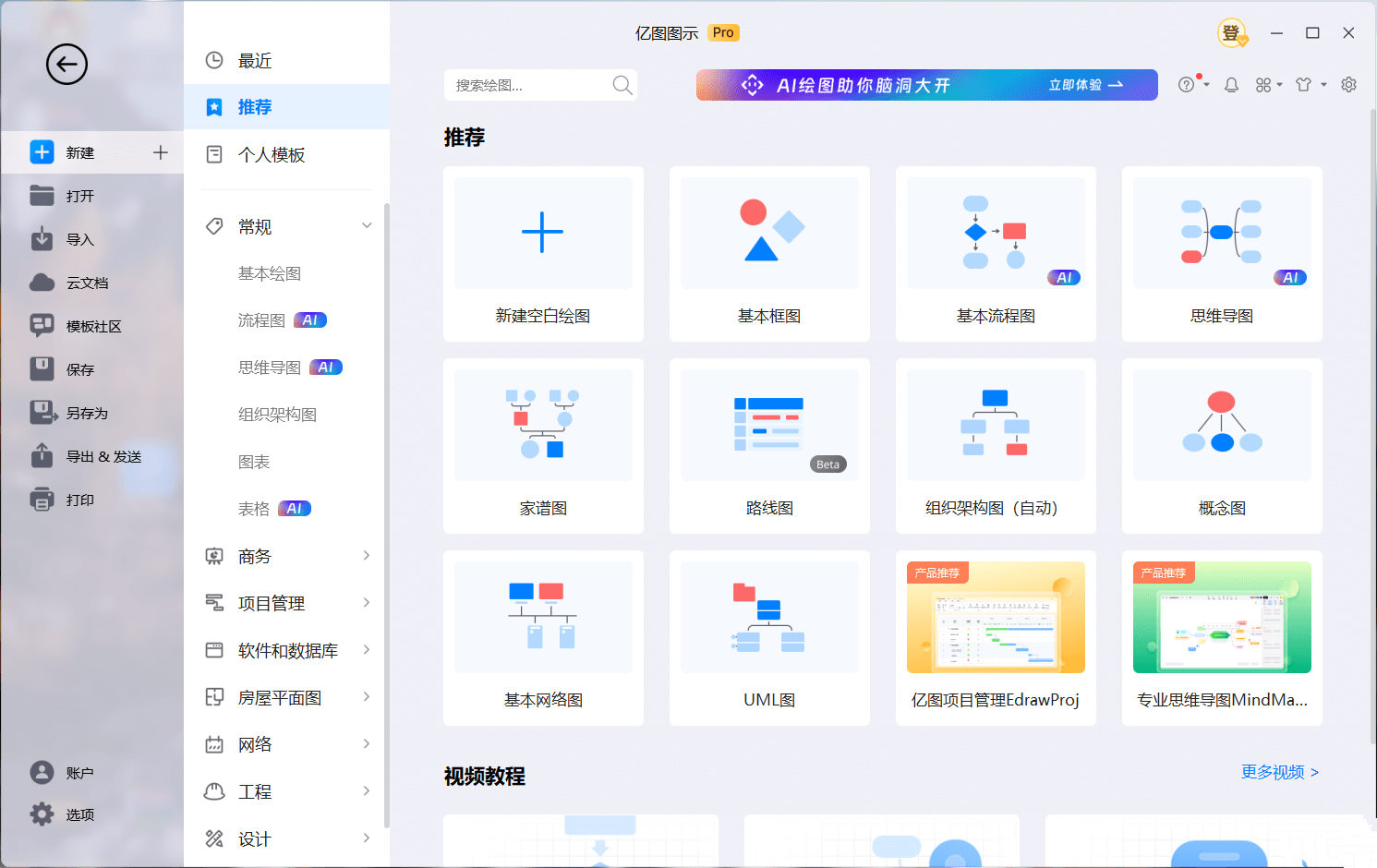Screen dimensions: 1377x868
Task: Click the user login avatar icon
Action: tap(1232, 33)
